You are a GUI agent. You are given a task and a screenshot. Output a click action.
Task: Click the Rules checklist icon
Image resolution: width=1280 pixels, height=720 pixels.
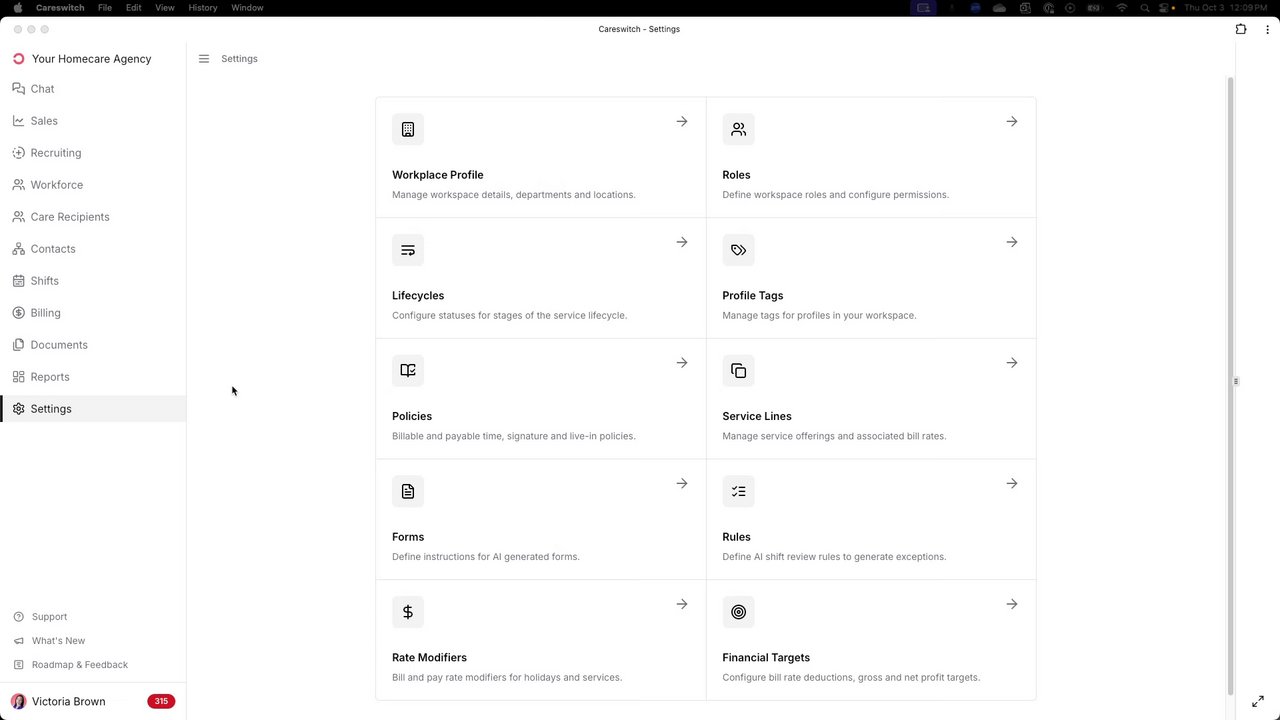738,491
